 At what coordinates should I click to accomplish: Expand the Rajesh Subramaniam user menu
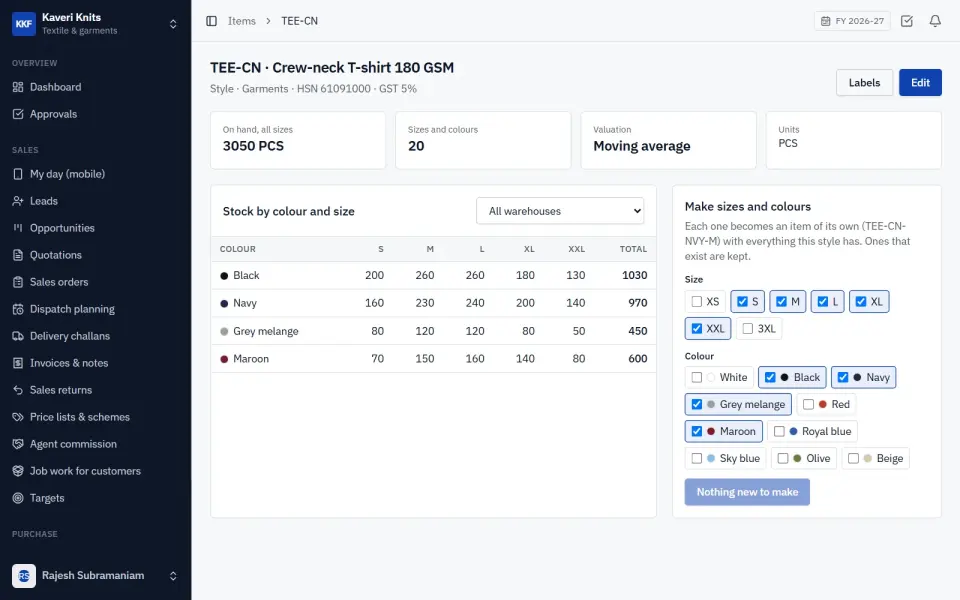(x=173, y=576)
